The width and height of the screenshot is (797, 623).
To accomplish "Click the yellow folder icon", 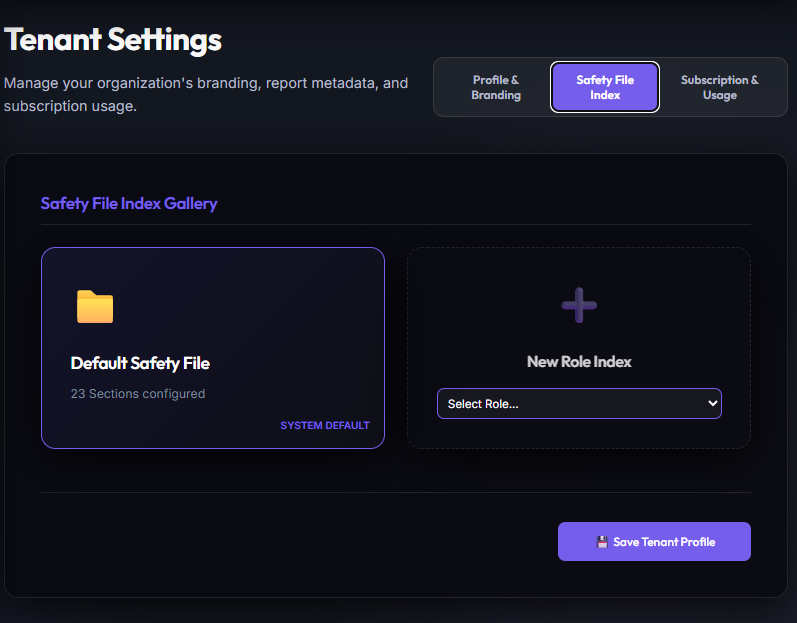I will (95, 306).
